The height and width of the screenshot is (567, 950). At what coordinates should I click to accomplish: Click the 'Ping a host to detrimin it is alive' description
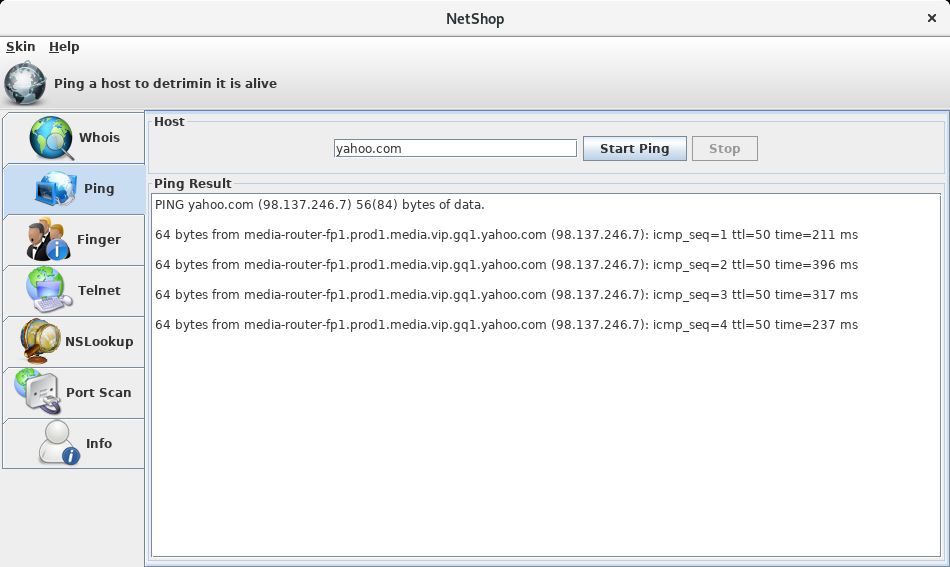point(165,84)
